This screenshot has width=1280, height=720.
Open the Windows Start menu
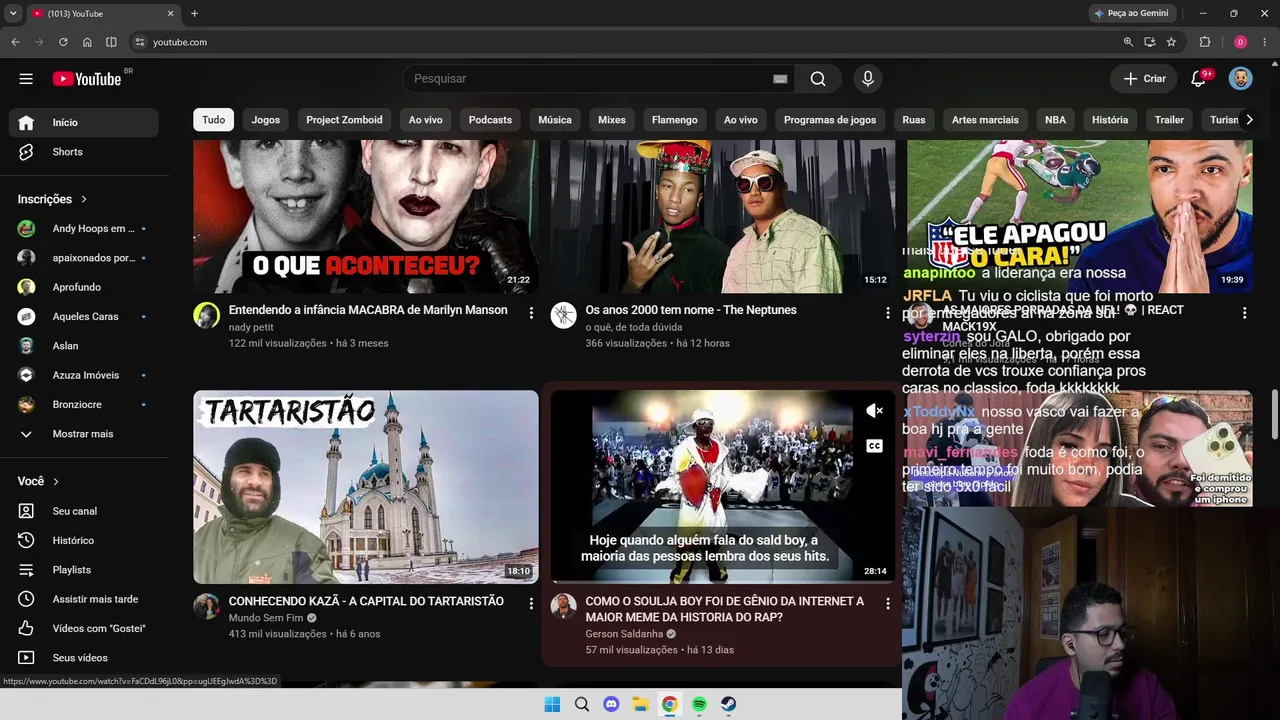(552, 705)
